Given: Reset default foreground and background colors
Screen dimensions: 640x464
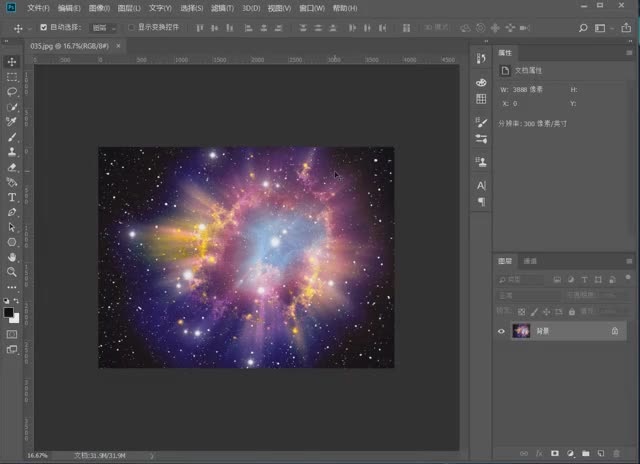Looking at the screenshot, I should tap(6, 301).
